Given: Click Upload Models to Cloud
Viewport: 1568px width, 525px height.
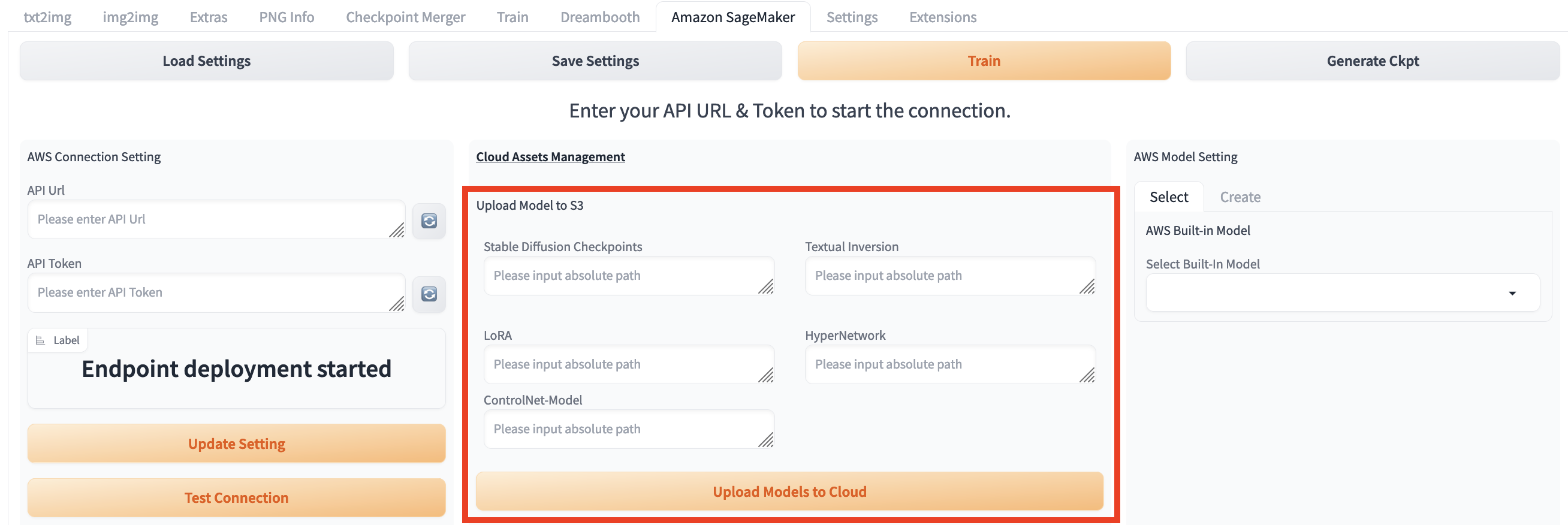Looking at the screenshot, I should coord(789,491).
